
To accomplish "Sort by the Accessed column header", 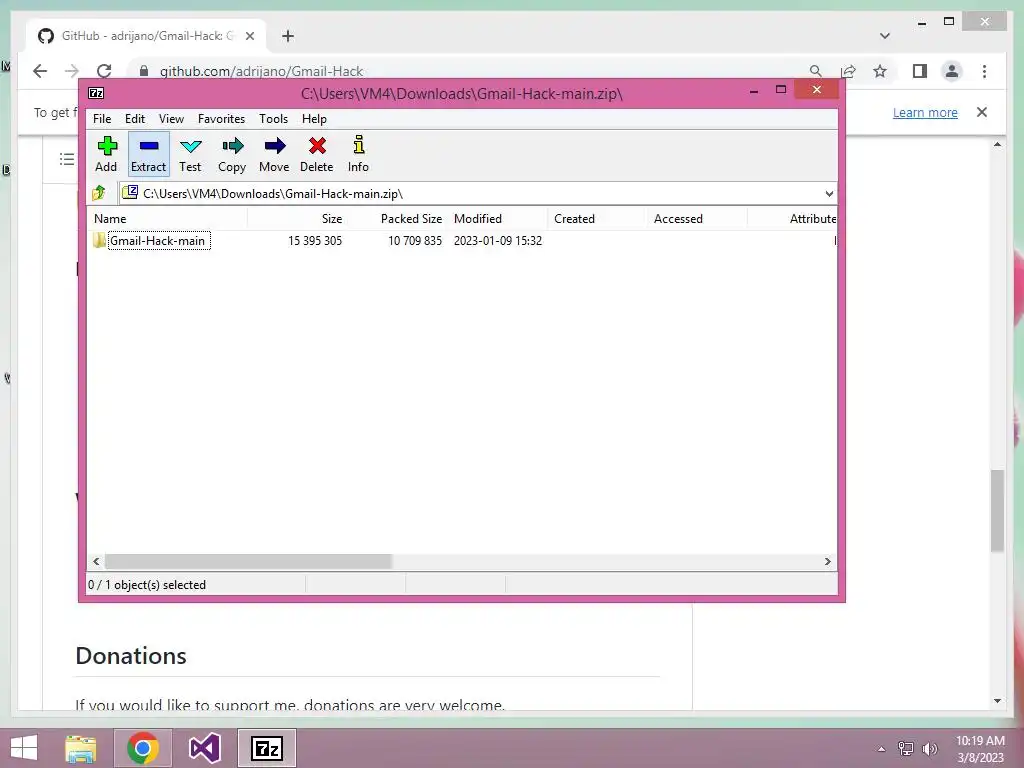I will (697, 219).
